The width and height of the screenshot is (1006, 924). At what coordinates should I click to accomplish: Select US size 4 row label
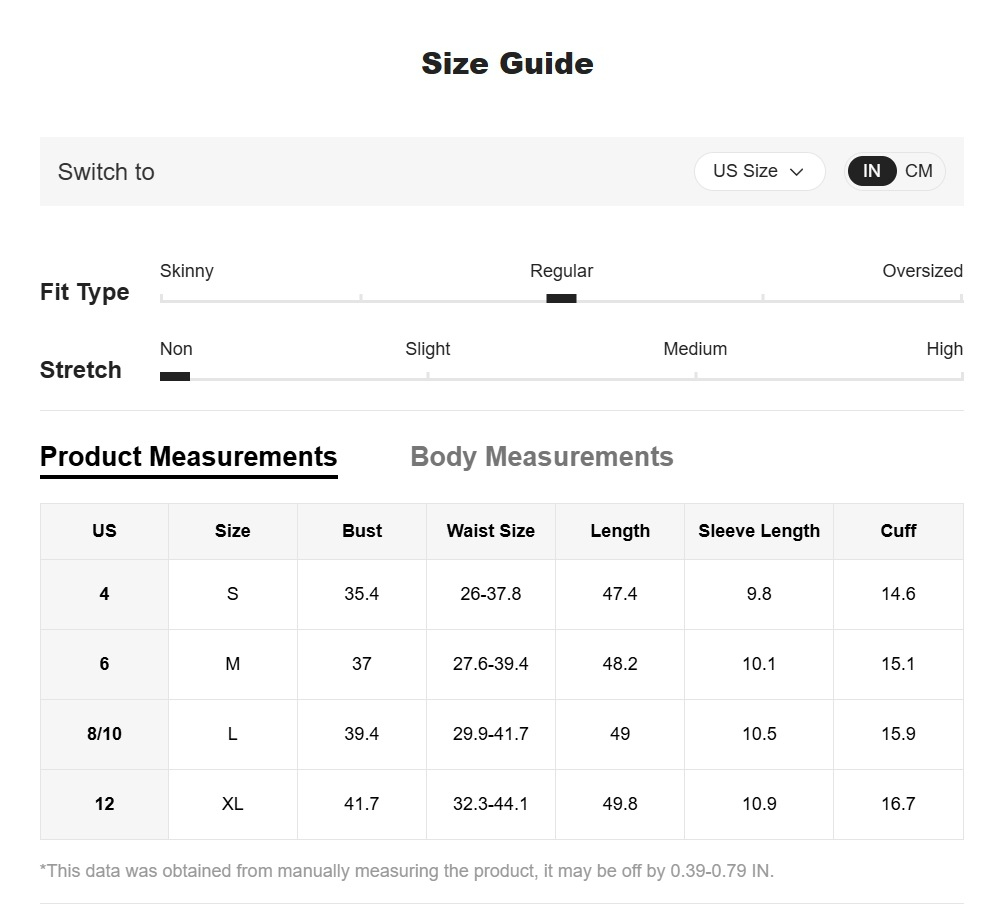coord(105,594)
